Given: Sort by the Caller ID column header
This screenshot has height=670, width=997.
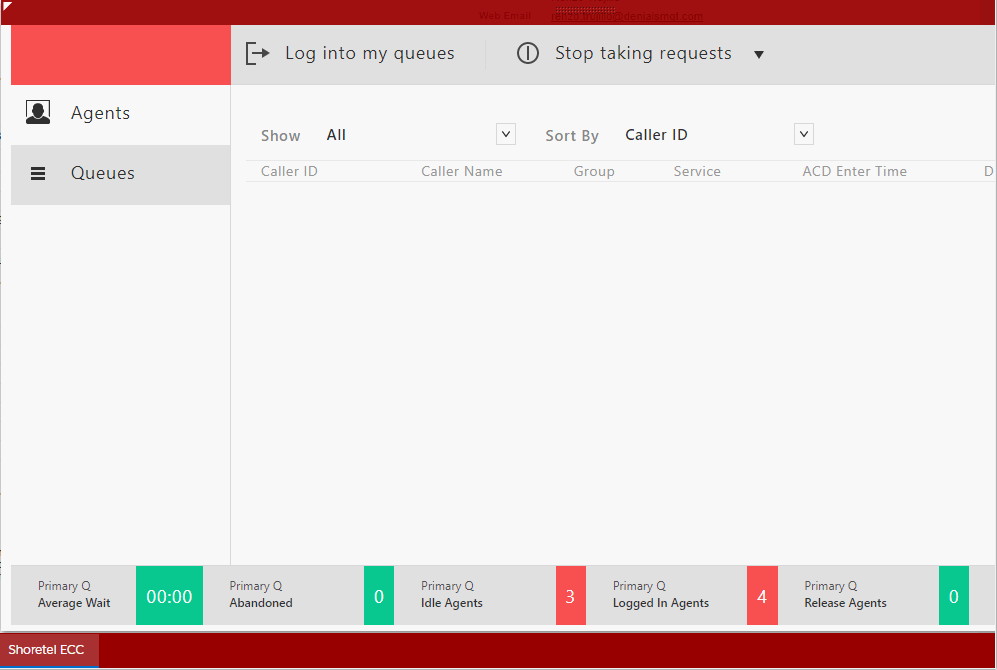Looking at the screenshot, I should 289,171.
